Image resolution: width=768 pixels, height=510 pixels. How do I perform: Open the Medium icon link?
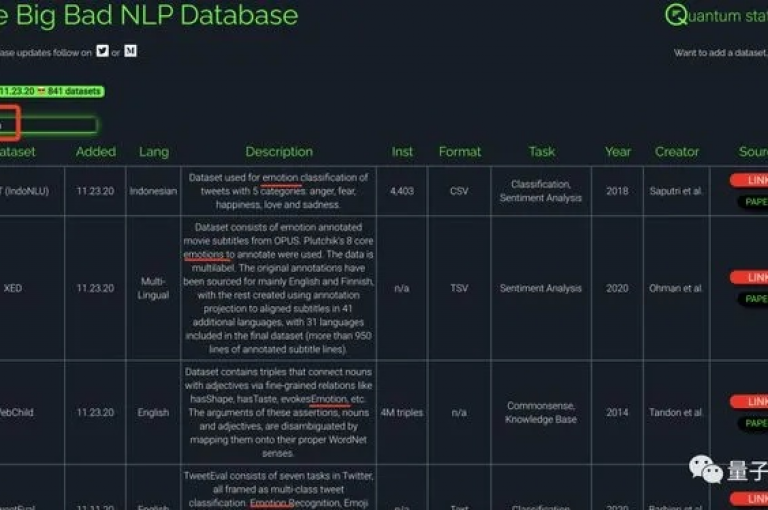point(130,51)
